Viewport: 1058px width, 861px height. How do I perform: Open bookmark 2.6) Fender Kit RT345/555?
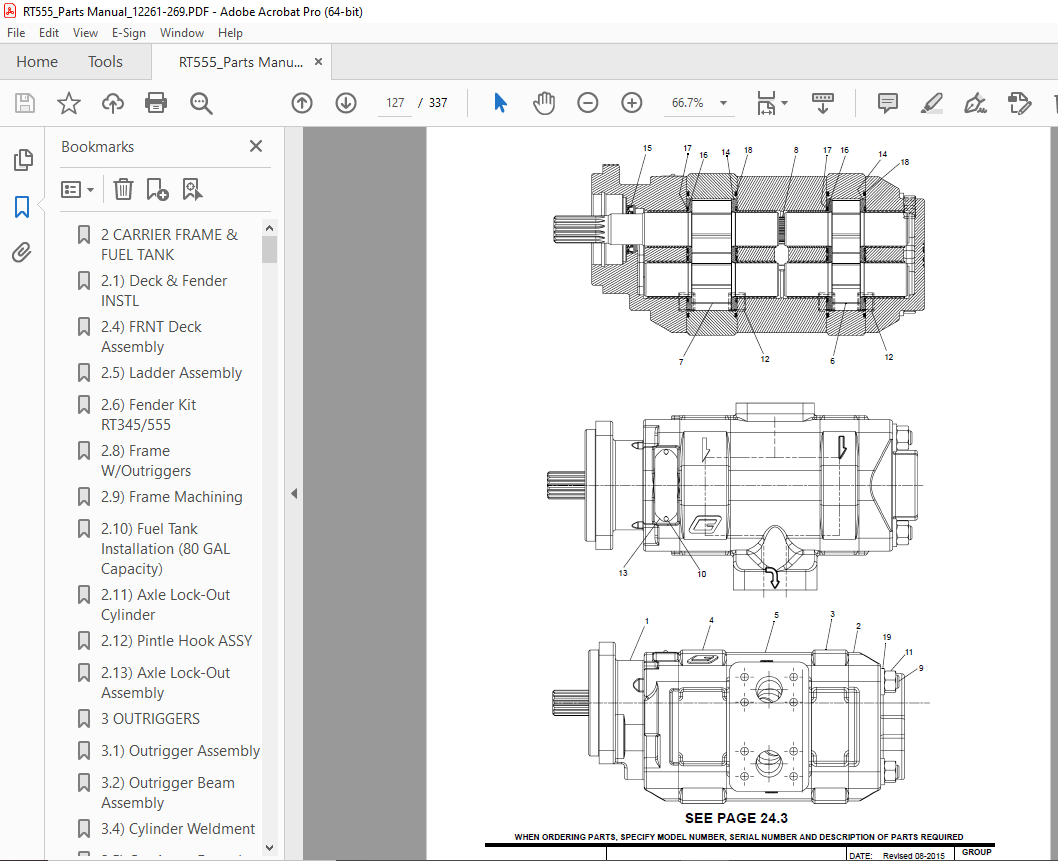point(148,415)
